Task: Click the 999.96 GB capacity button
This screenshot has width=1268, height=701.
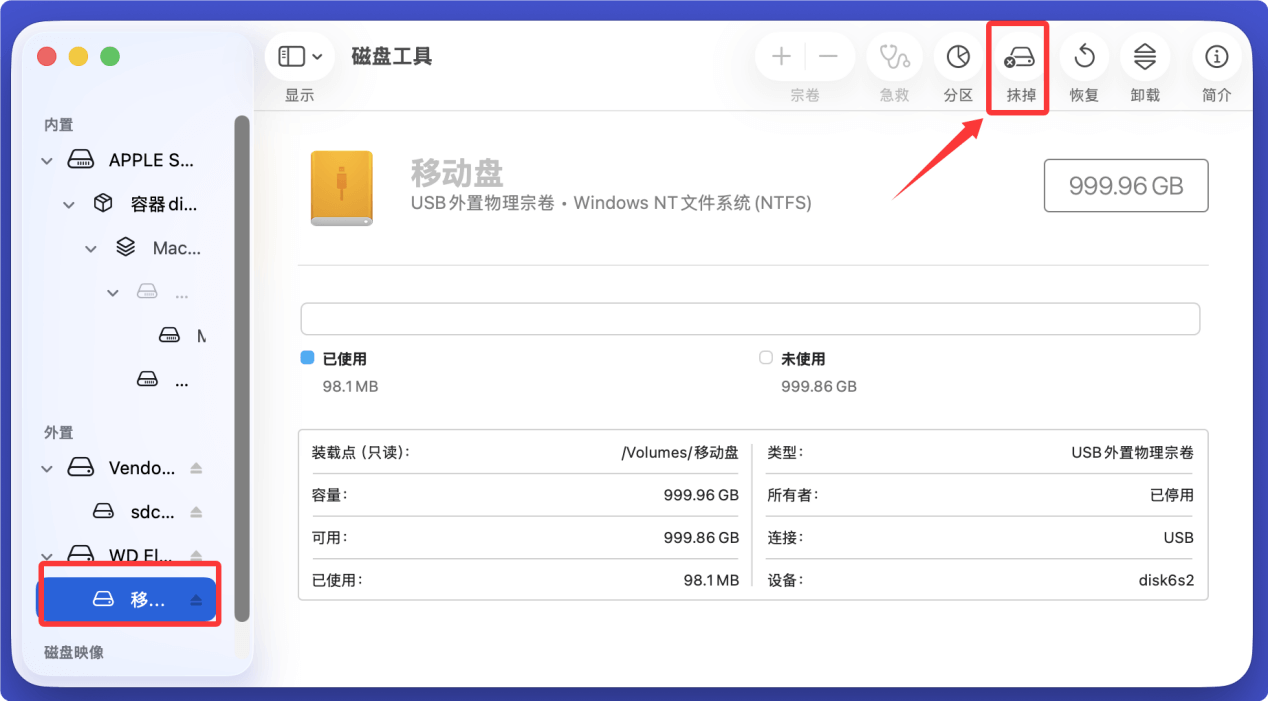Action: coord(1126,185)
